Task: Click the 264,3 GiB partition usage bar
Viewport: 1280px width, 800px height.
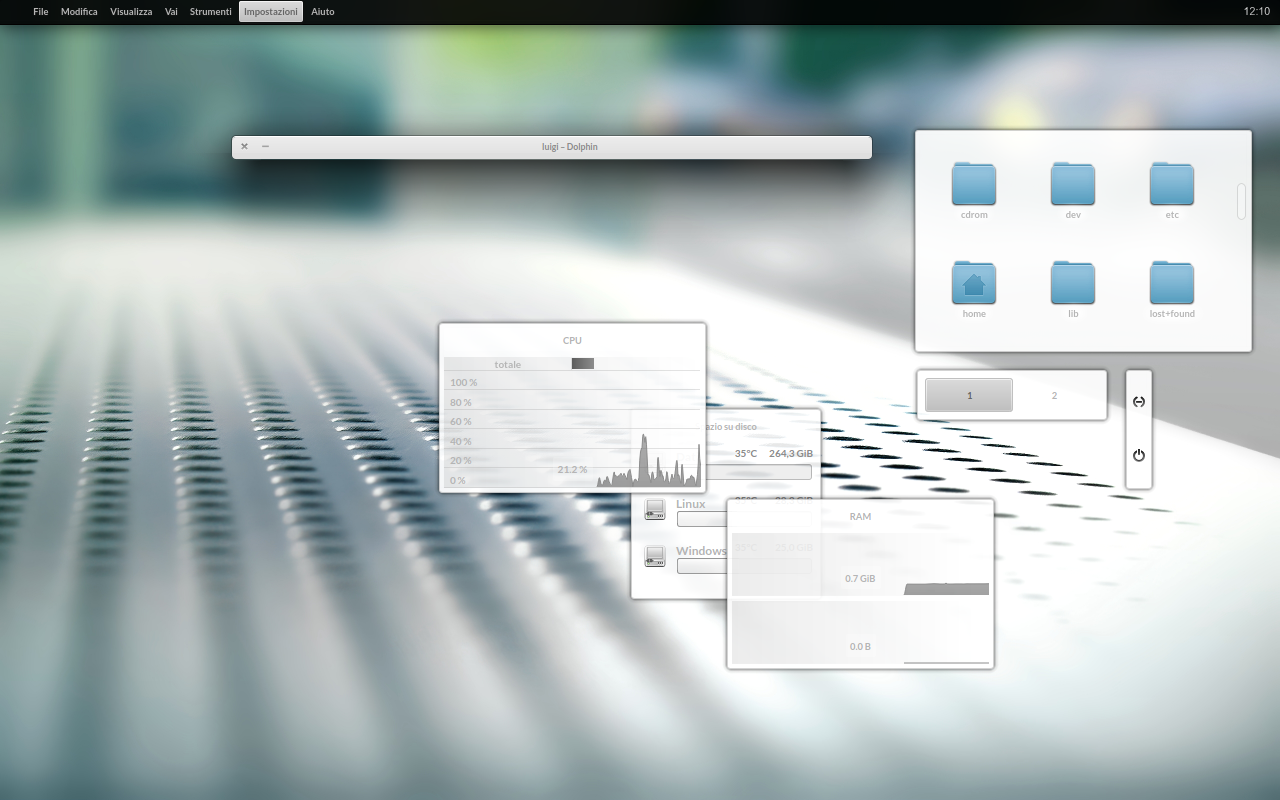Action: tap(759, 472)
